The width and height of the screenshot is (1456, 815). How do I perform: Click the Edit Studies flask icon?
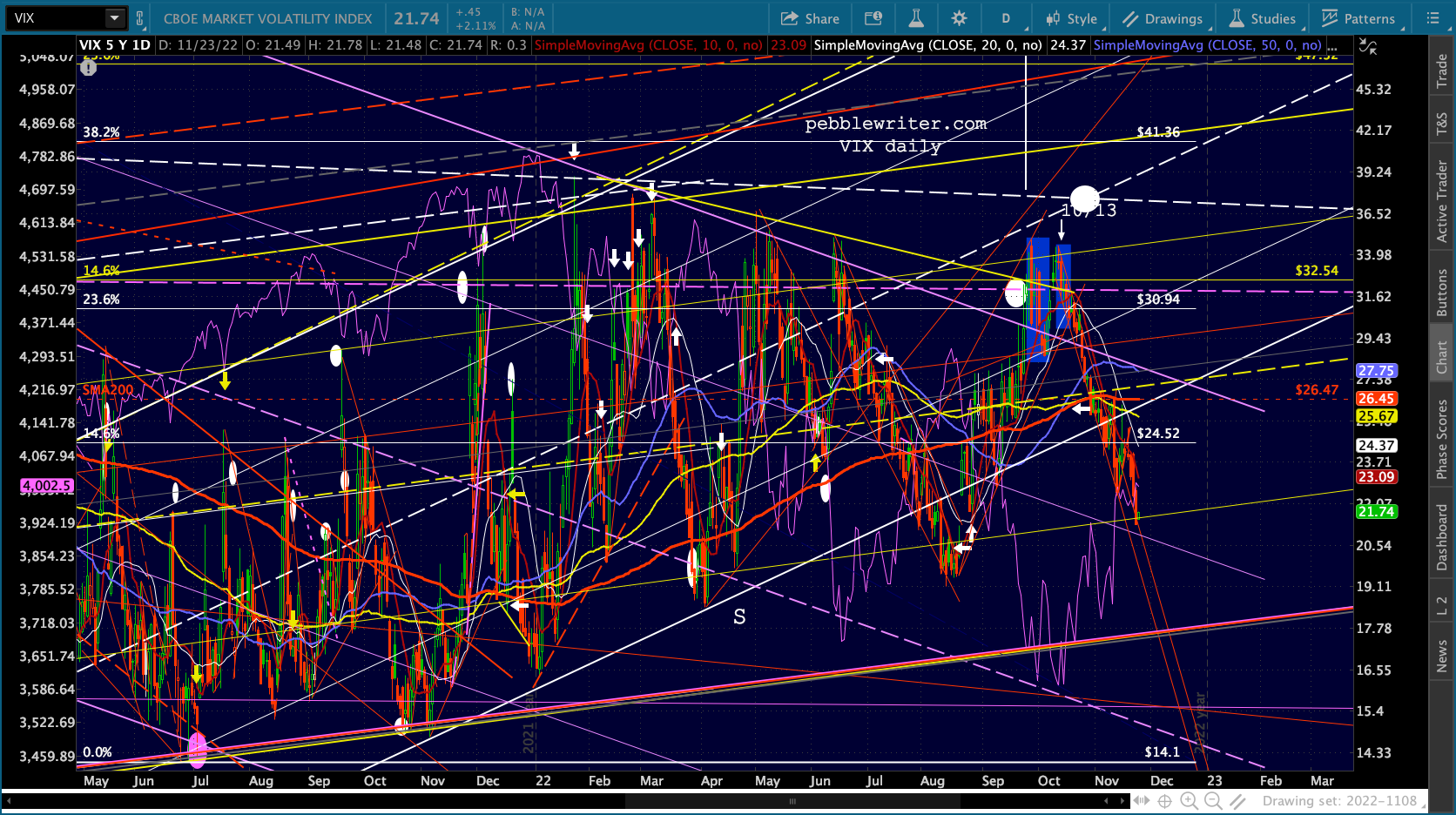click(915, 18)
